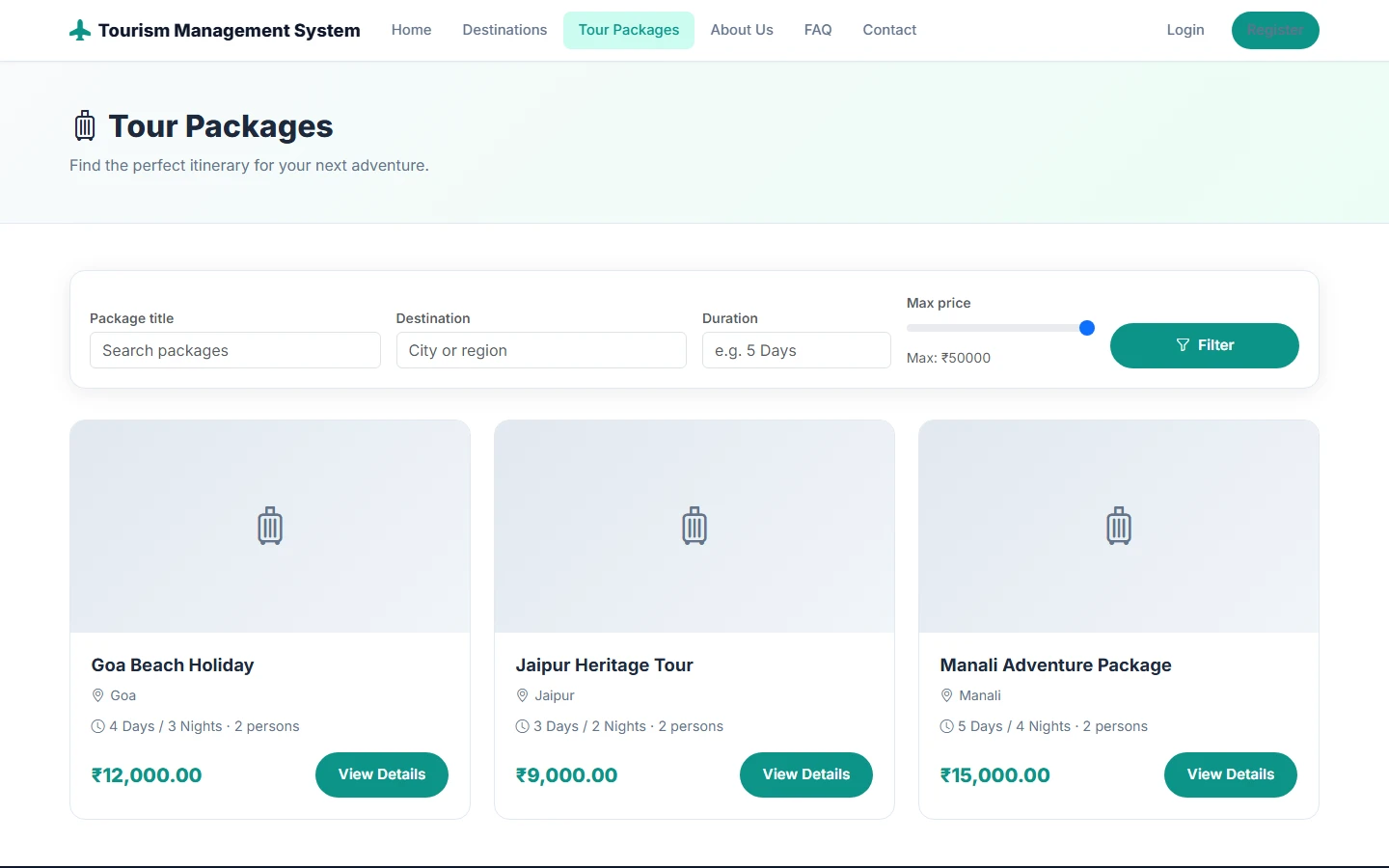Click the Max price label
Viewport: 1389px width, 868px height.
939,303
